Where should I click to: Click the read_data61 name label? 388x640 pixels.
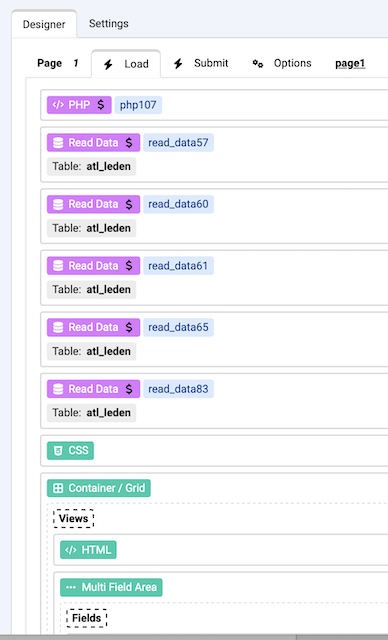178,266
